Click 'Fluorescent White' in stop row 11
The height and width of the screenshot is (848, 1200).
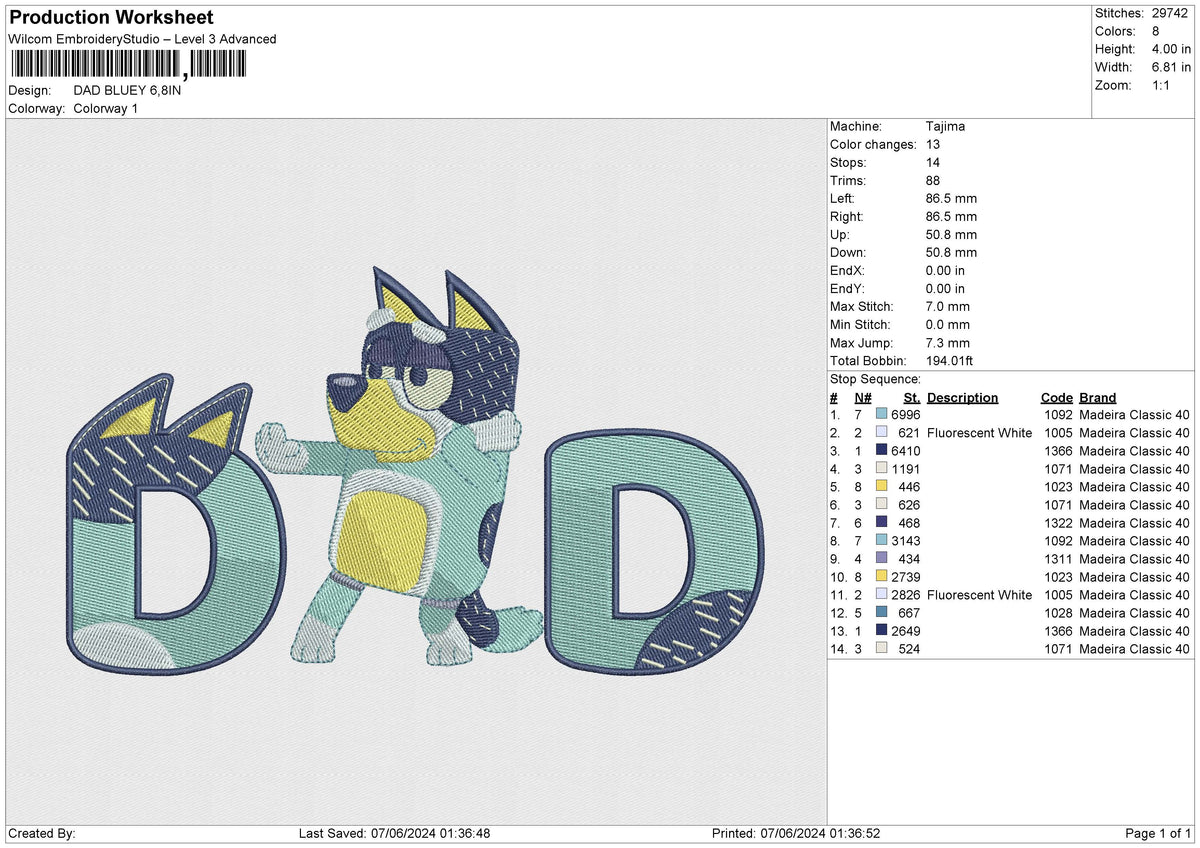click(980, 595)
